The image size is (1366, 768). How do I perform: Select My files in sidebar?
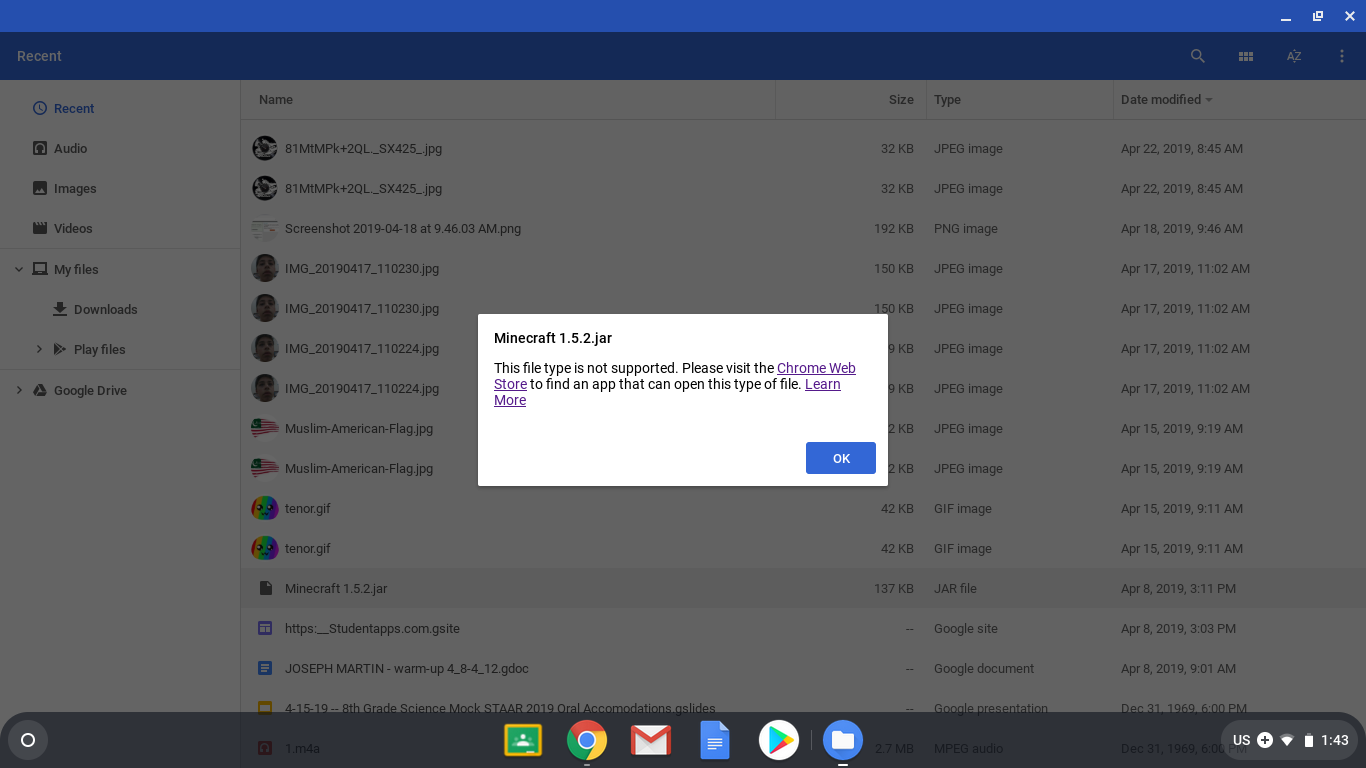(x=76, y=269)
